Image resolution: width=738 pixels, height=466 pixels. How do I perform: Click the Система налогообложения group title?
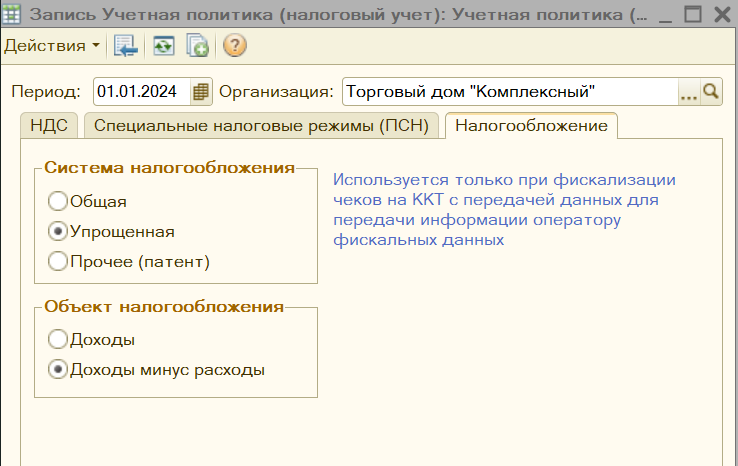(x=169, y=168)
